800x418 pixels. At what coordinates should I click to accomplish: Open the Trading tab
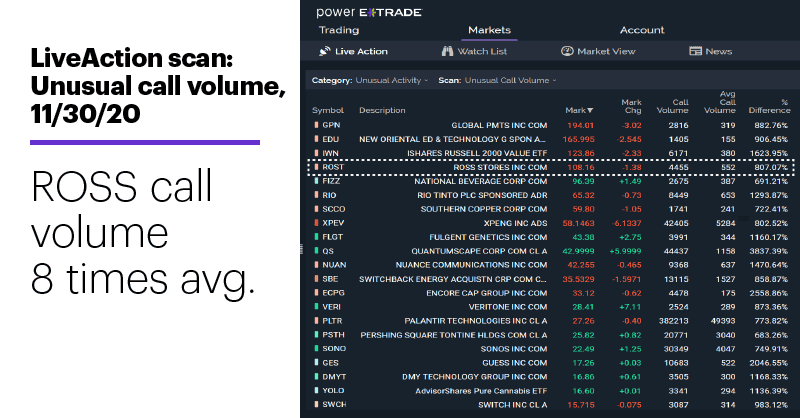[339, 30]
